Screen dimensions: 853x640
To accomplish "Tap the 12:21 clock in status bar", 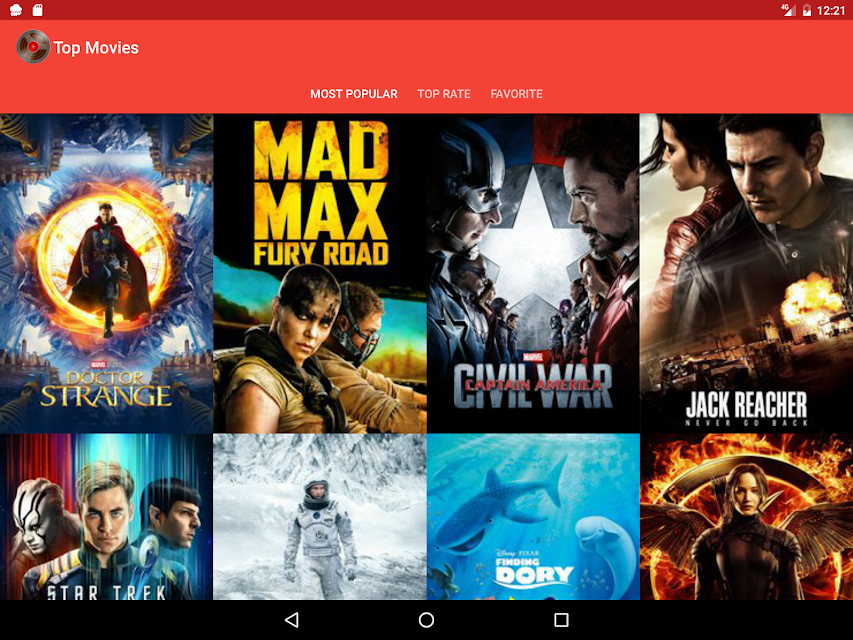I will click(x=831, y=10).
